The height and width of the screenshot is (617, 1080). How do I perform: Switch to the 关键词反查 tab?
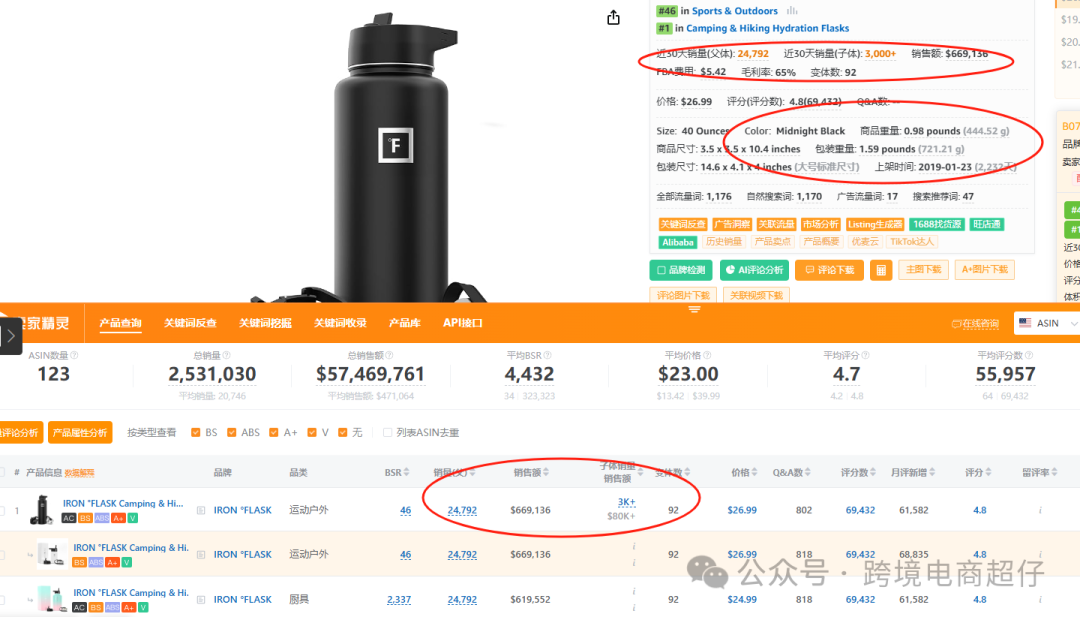(x=190, y=323)
